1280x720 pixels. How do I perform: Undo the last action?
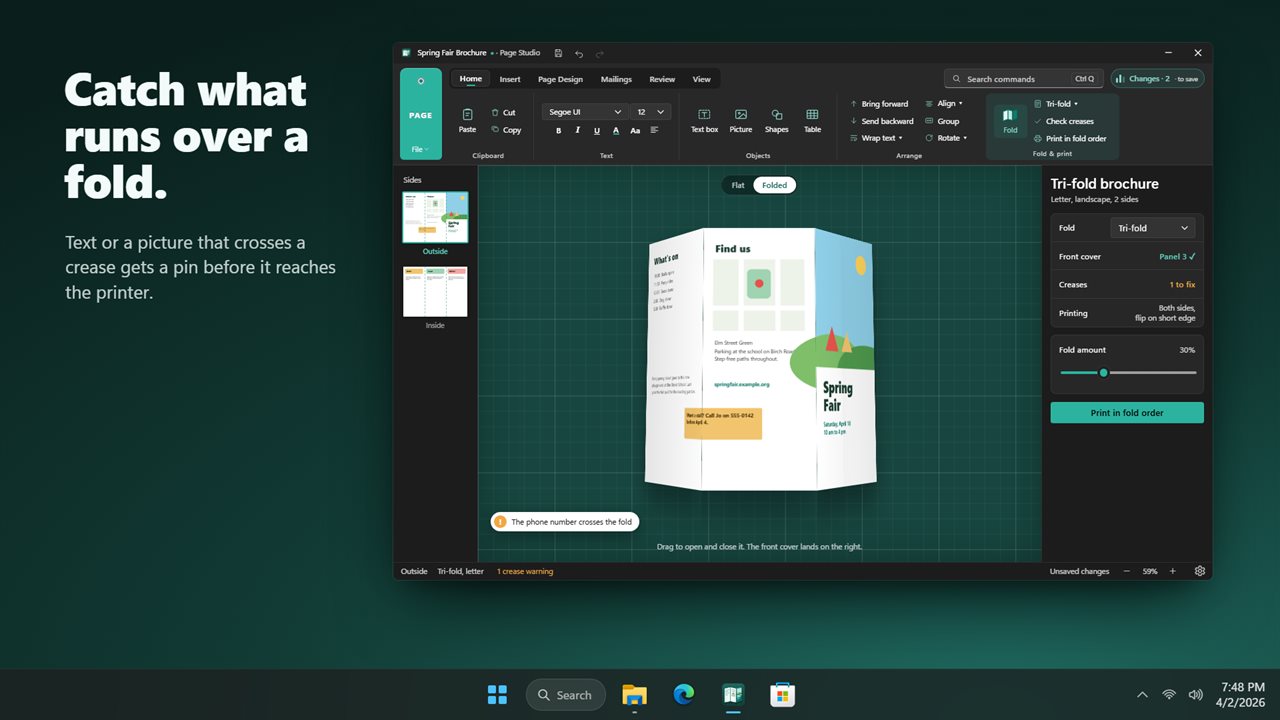point(579,53)
